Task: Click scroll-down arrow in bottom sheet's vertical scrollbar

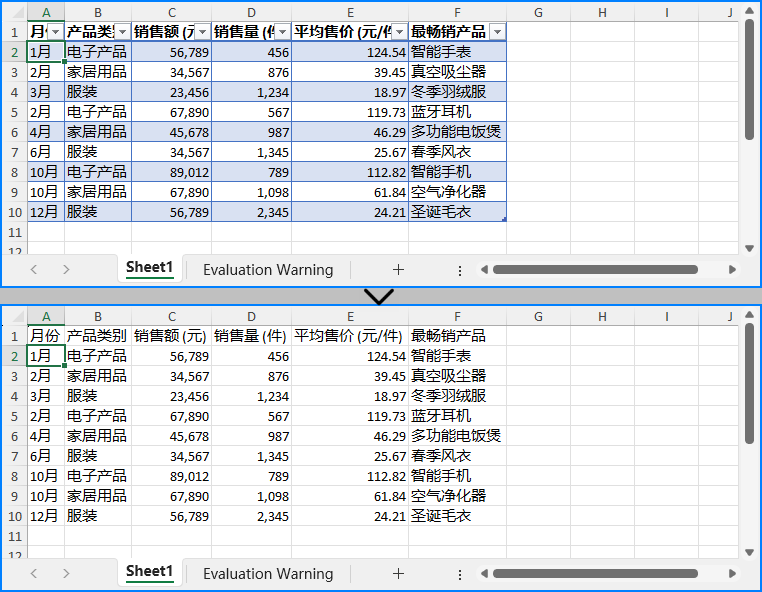Action: 749,553
